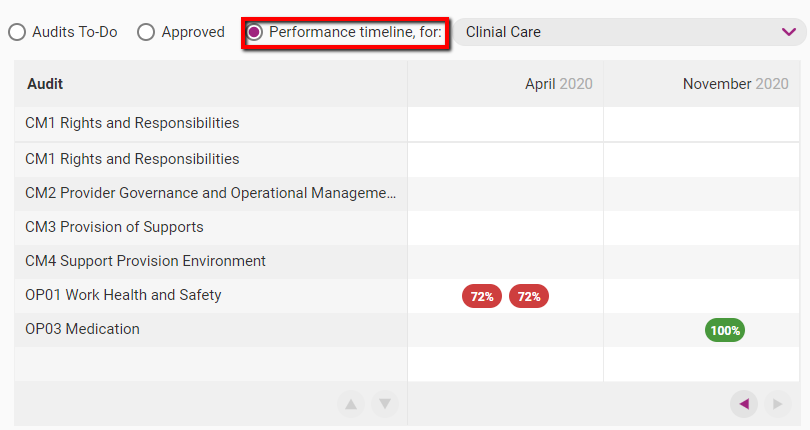
Task: Go to next timeline period arrow
Action: [x=776, y=404]
